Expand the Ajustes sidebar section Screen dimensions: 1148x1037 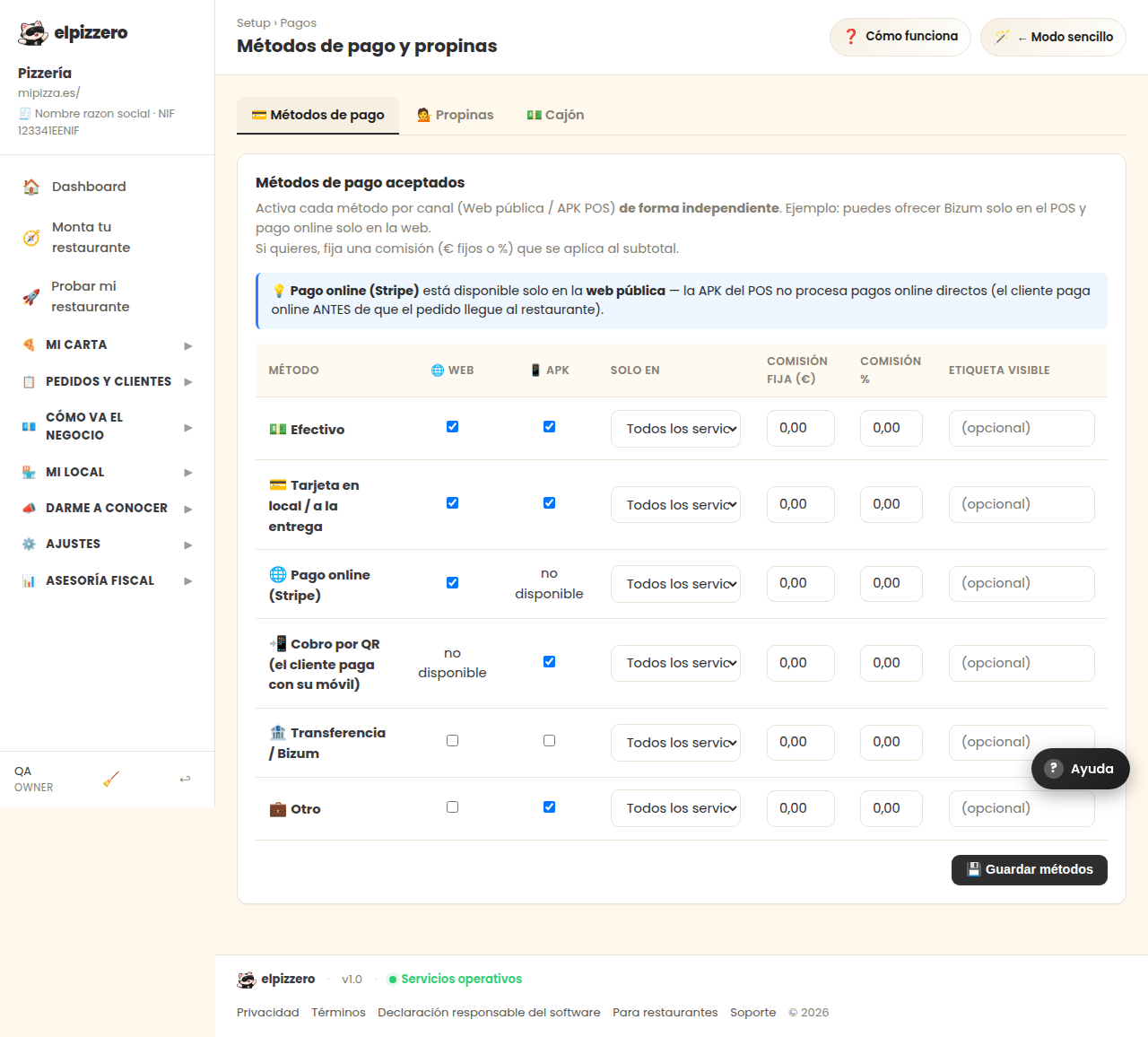[108, 544]
